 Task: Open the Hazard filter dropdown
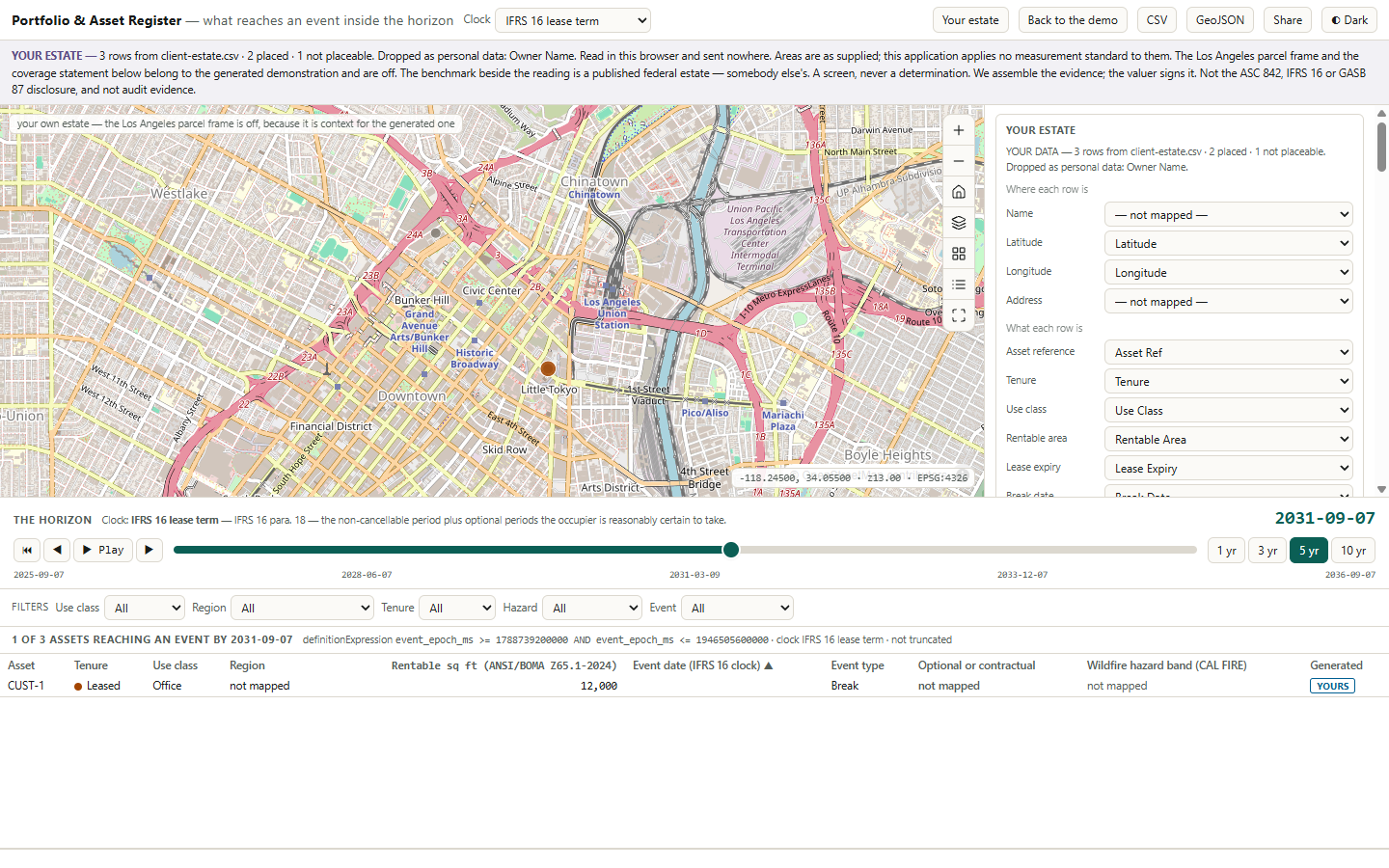click(x=591, y=609)
